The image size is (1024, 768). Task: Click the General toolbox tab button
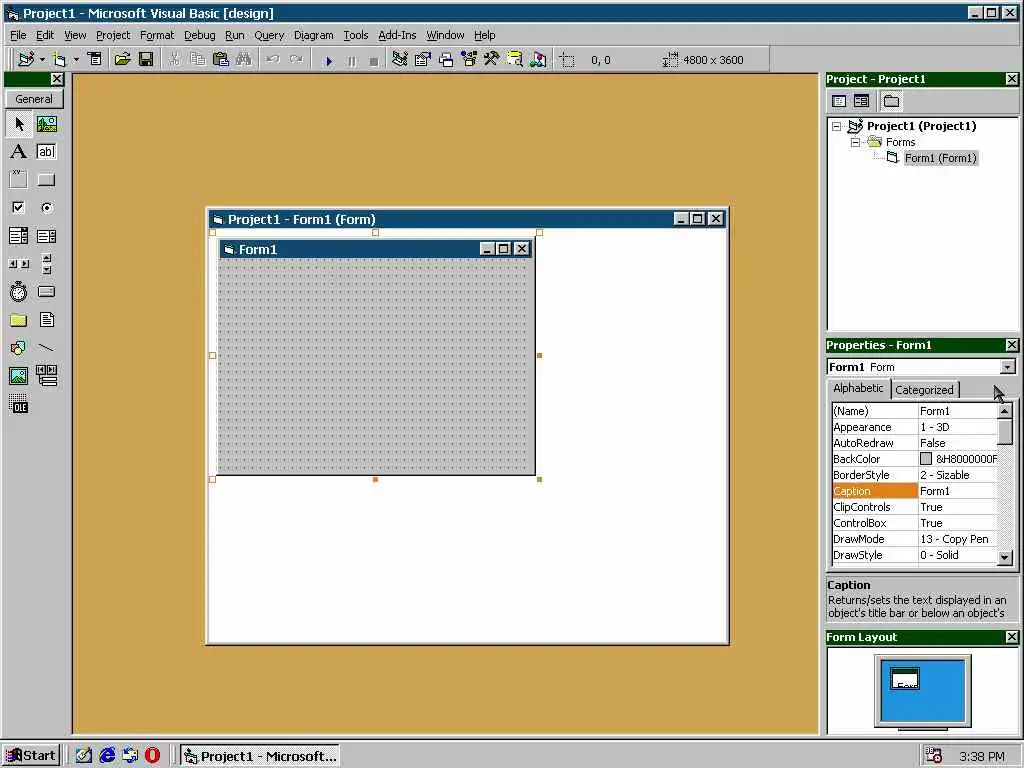pos(34,99)
